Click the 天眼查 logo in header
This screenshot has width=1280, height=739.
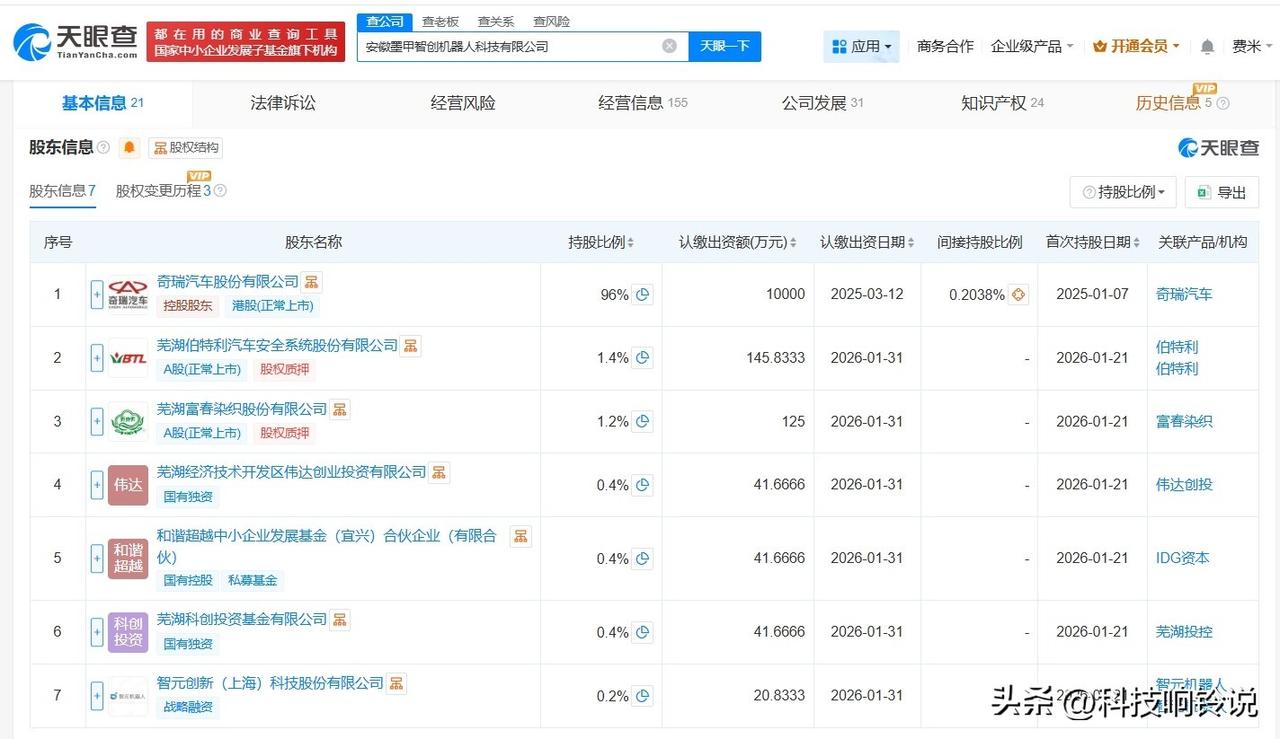pyautogui.click(x=76, y=42)
